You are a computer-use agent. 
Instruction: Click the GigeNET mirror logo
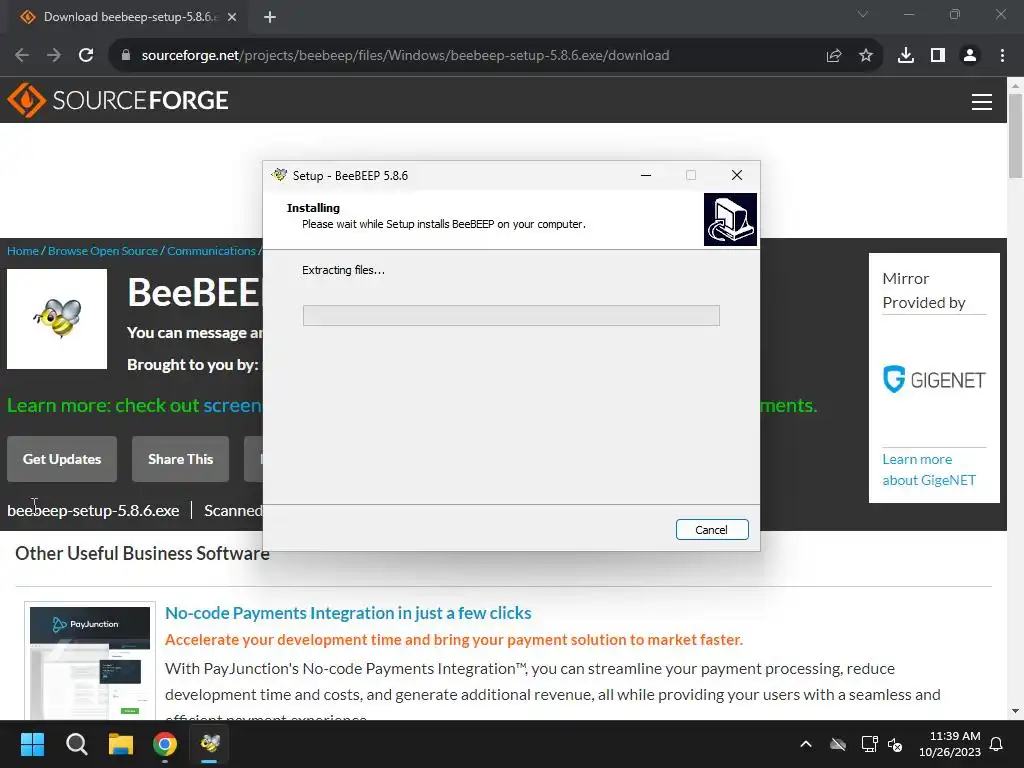click(934, 379)
